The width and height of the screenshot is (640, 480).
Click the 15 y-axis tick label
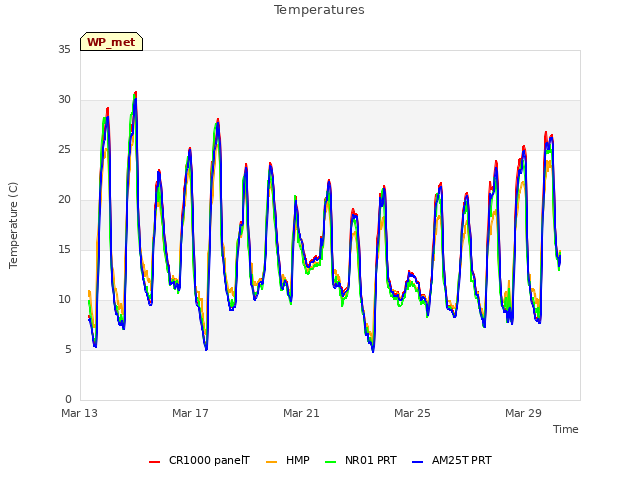64,250
